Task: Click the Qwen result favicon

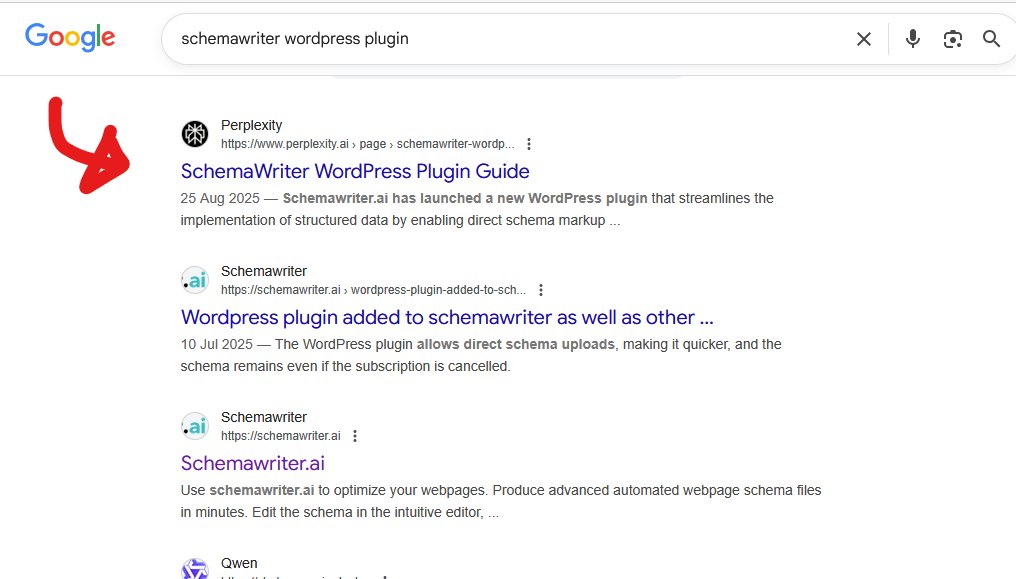Action: (194, 569)
